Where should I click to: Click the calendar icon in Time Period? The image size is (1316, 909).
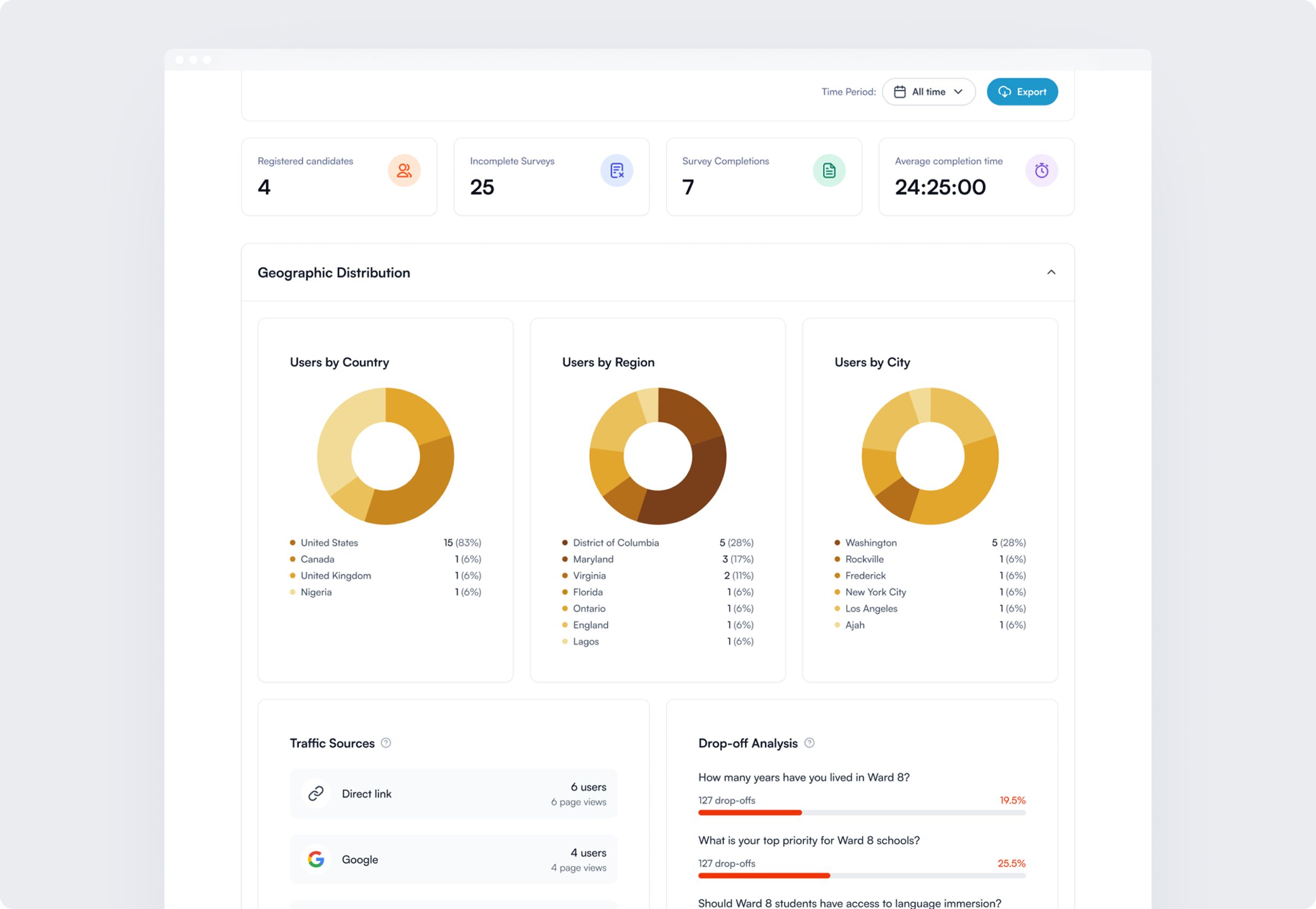click(x=900, y=91)
